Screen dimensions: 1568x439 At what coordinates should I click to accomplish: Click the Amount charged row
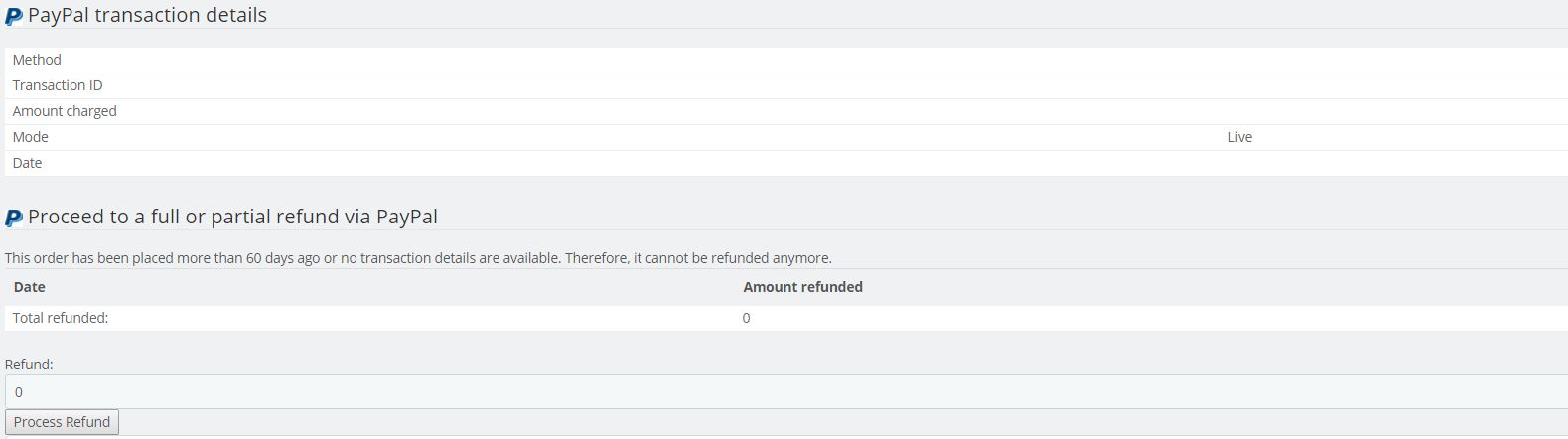pyautogui.click(x=65, y=111)
